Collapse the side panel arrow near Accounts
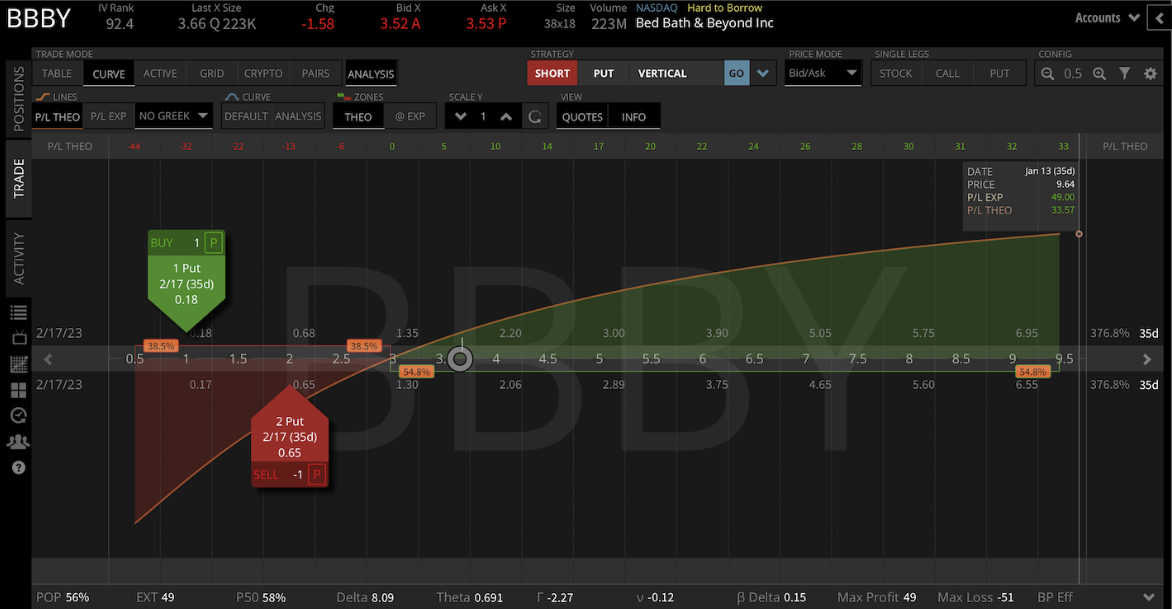Image resolution: width=1172 pixels, height=609 pixels. [1160, 18]
